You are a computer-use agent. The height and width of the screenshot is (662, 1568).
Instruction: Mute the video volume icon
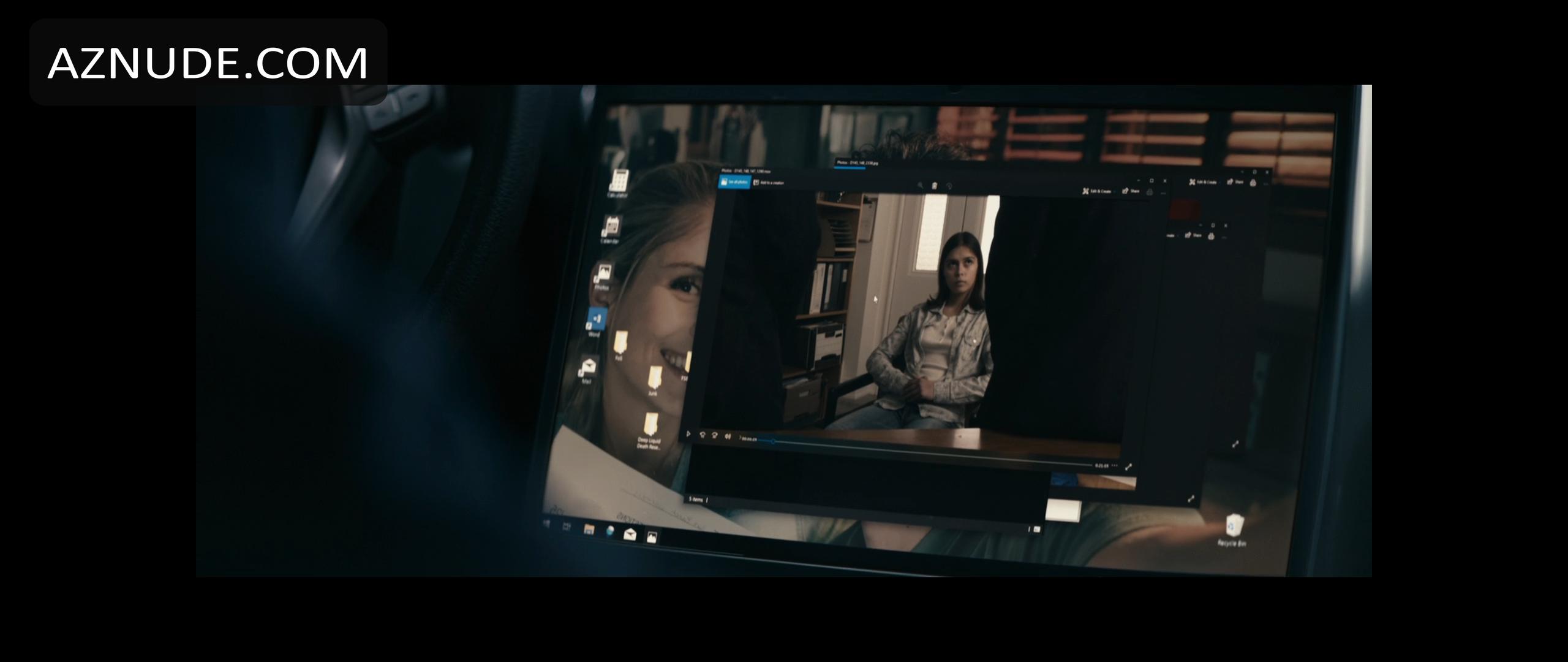click(728, 436)
